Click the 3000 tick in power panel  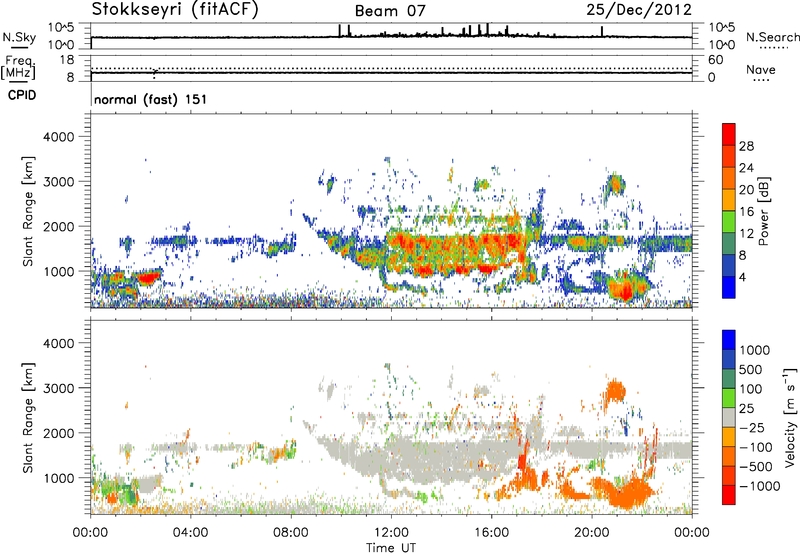(59, 182)
